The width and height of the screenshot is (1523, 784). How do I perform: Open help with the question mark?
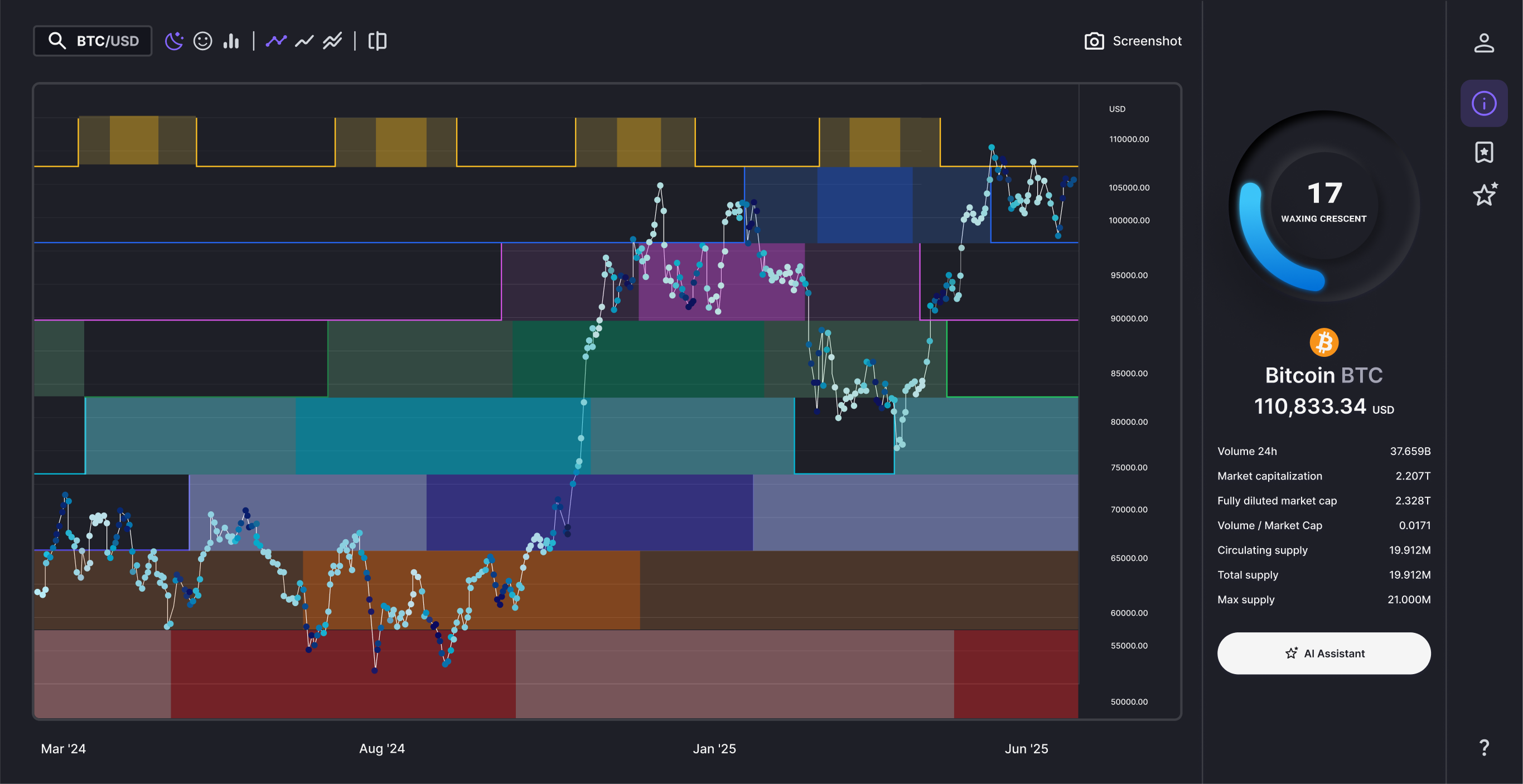(x=1484, y=747)
